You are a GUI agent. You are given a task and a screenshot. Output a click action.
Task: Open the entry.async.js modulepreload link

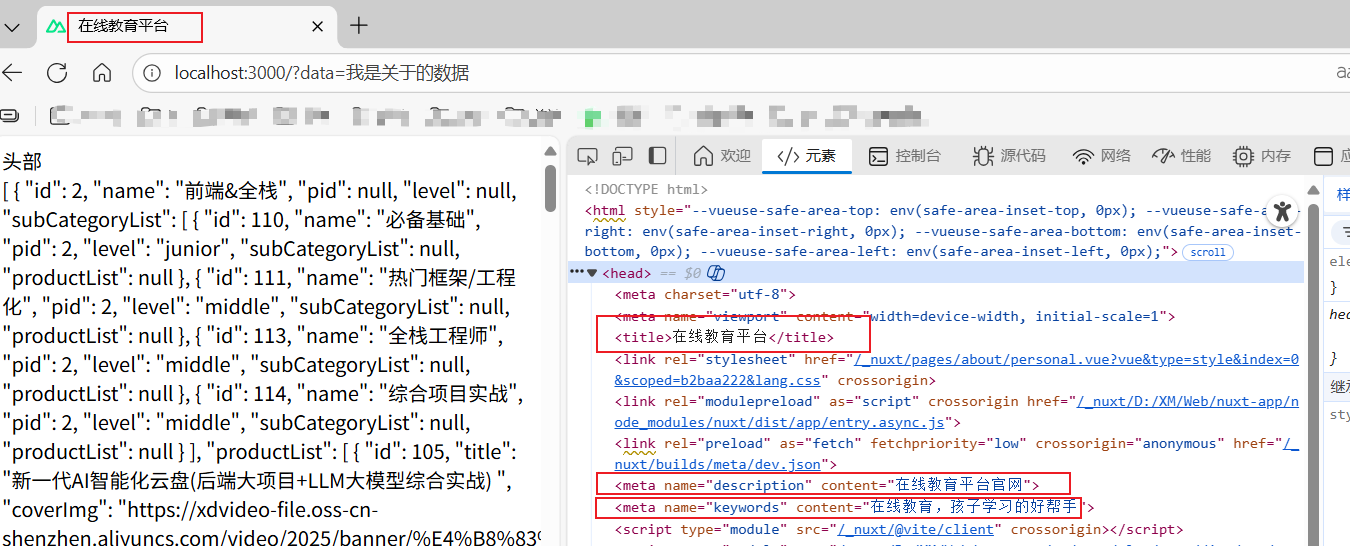(957, 411)
